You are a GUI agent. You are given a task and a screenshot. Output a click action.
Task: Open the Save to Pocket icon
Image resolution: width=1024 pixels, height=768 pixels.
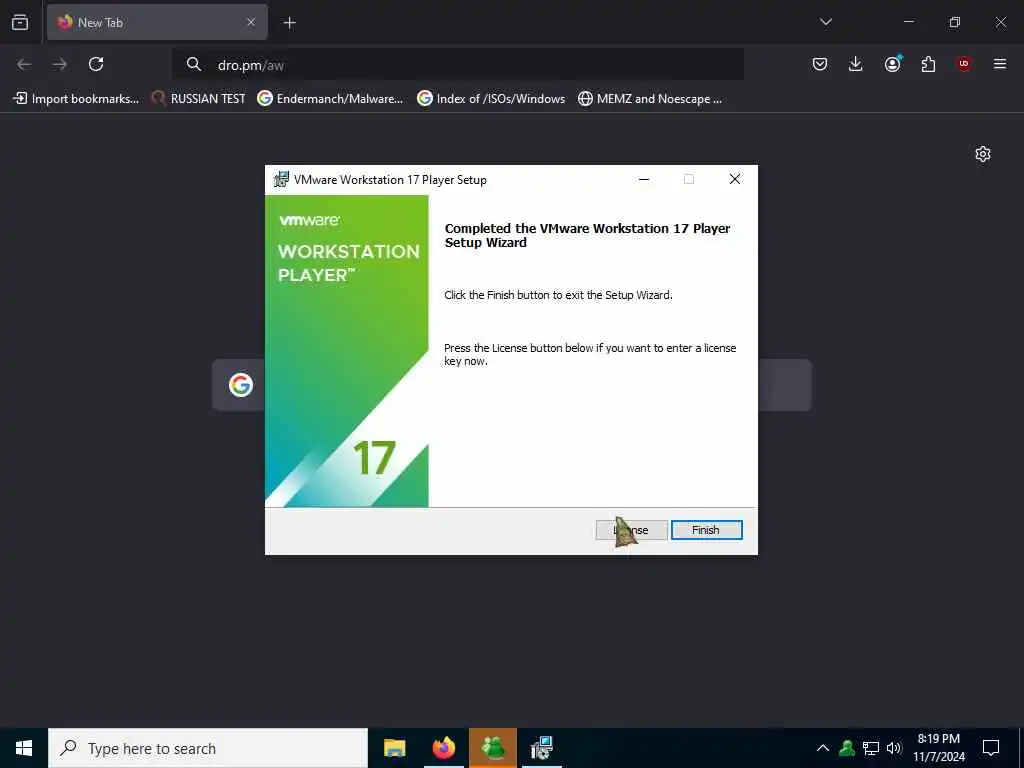pyautogui.click(x=820, y=64)
